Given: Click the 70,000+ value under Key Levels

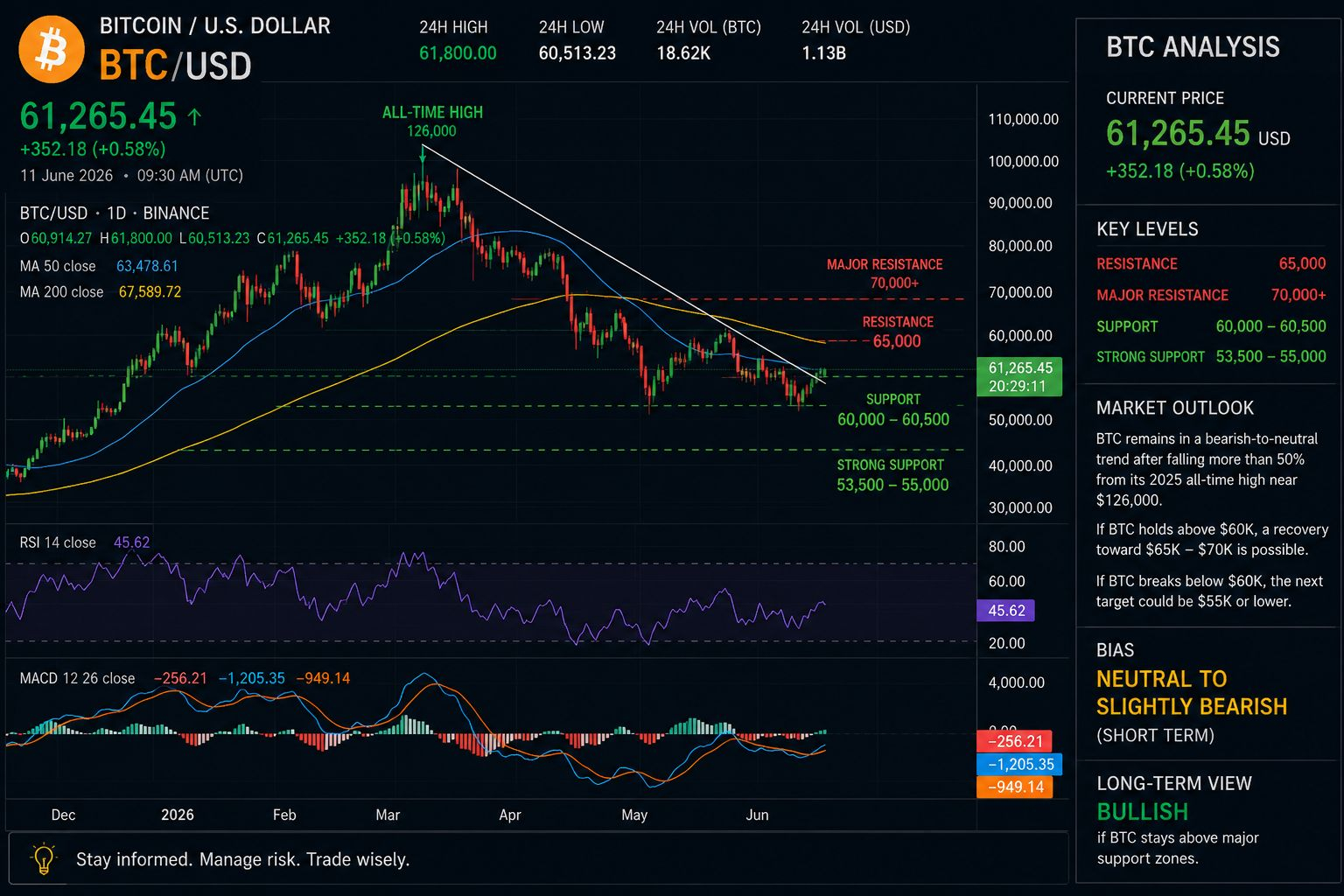Looking at the screenshot, I should [1298, 295].
